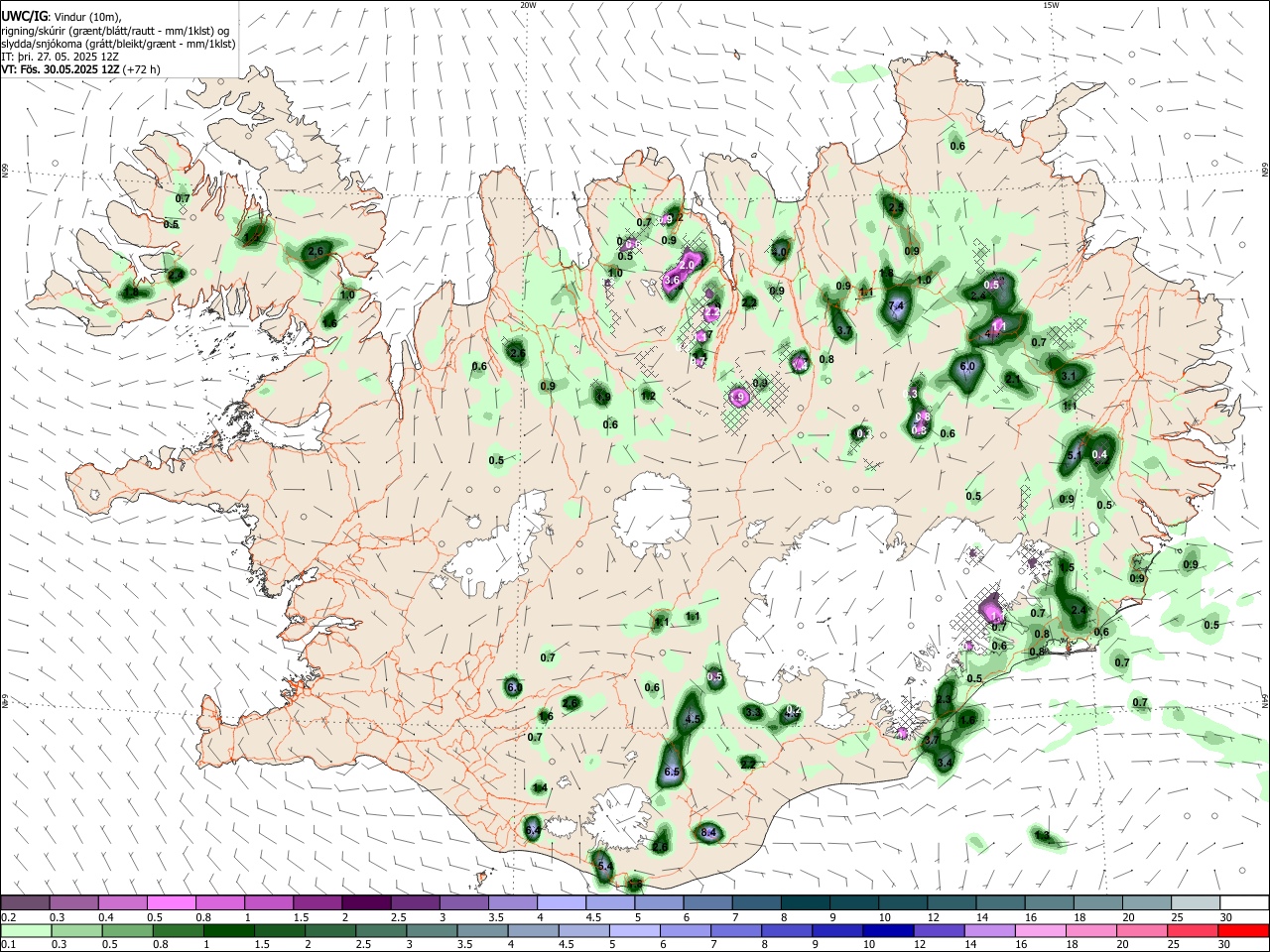Click the 6.4 precipitation value on the map
Screen dimensions: 1270x952
(533, 830)
